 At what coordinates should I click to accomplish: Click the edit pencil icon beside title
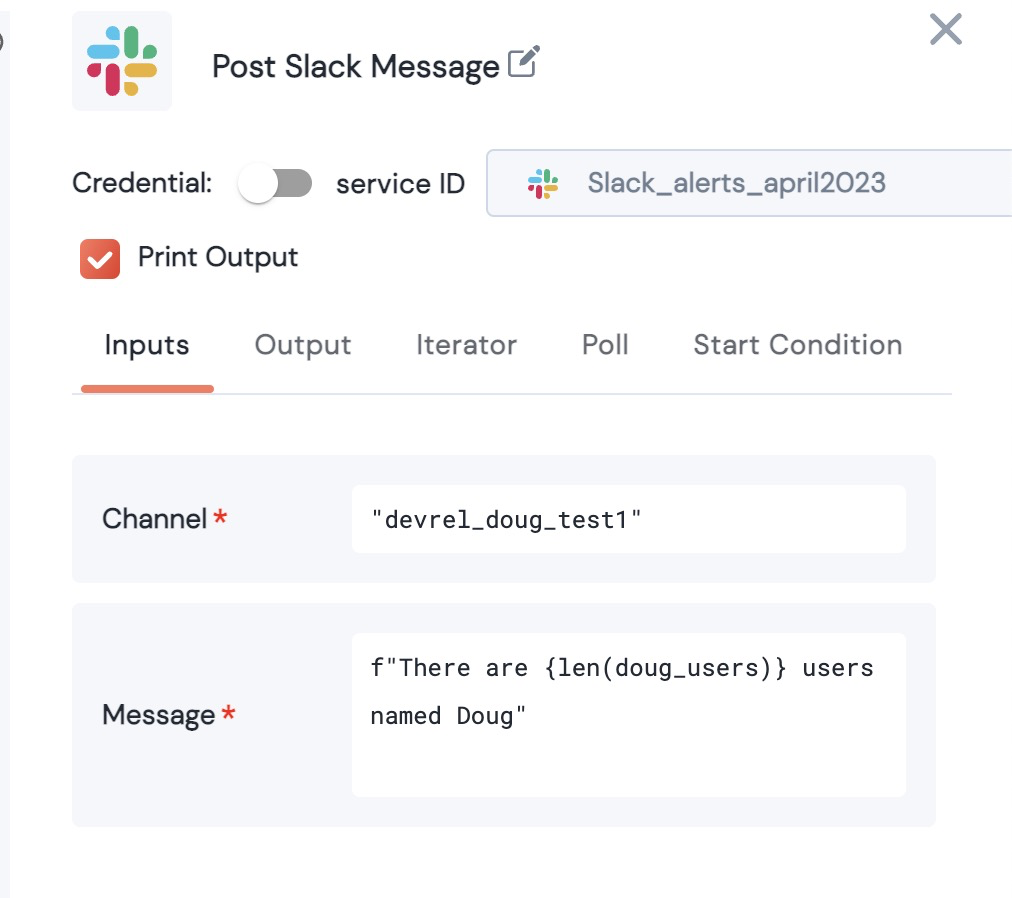point(523,63)
